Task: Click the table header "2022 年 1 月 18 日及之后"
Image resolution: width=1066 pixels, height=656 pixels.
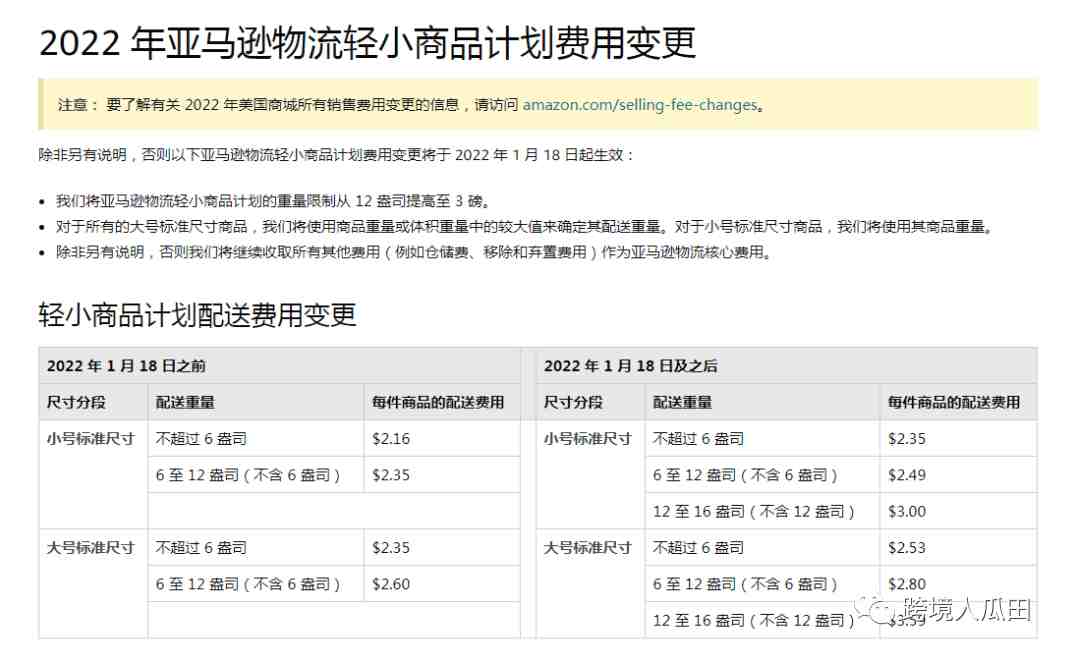Action: (630, 366)
